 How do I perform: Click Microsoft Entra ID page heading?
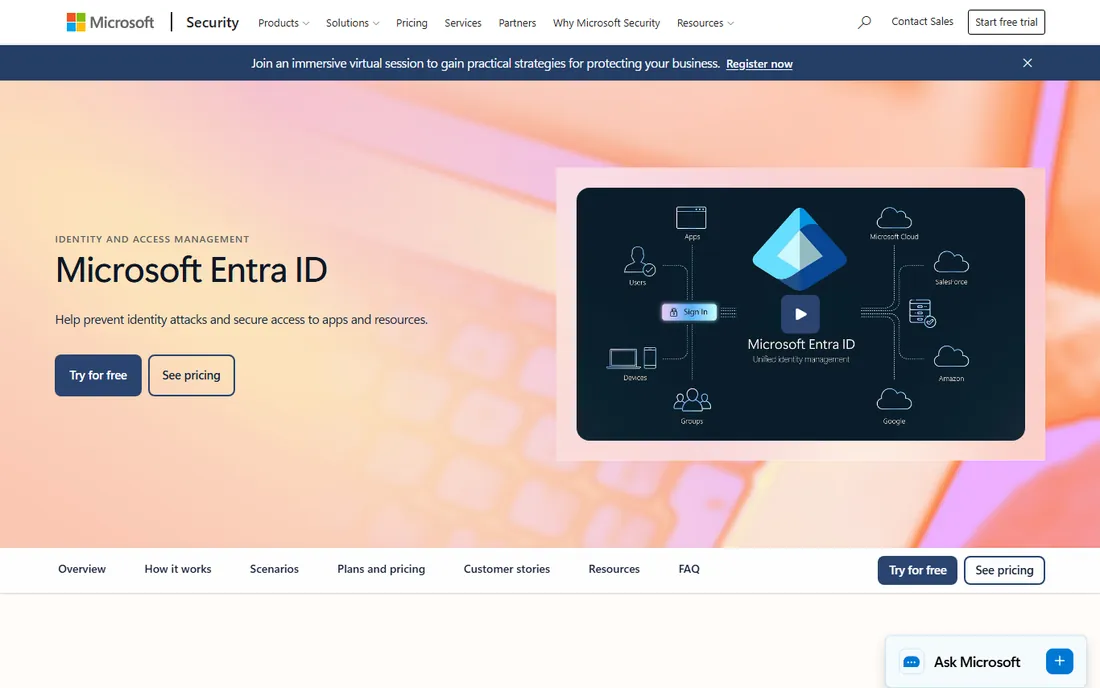[191, 270]
